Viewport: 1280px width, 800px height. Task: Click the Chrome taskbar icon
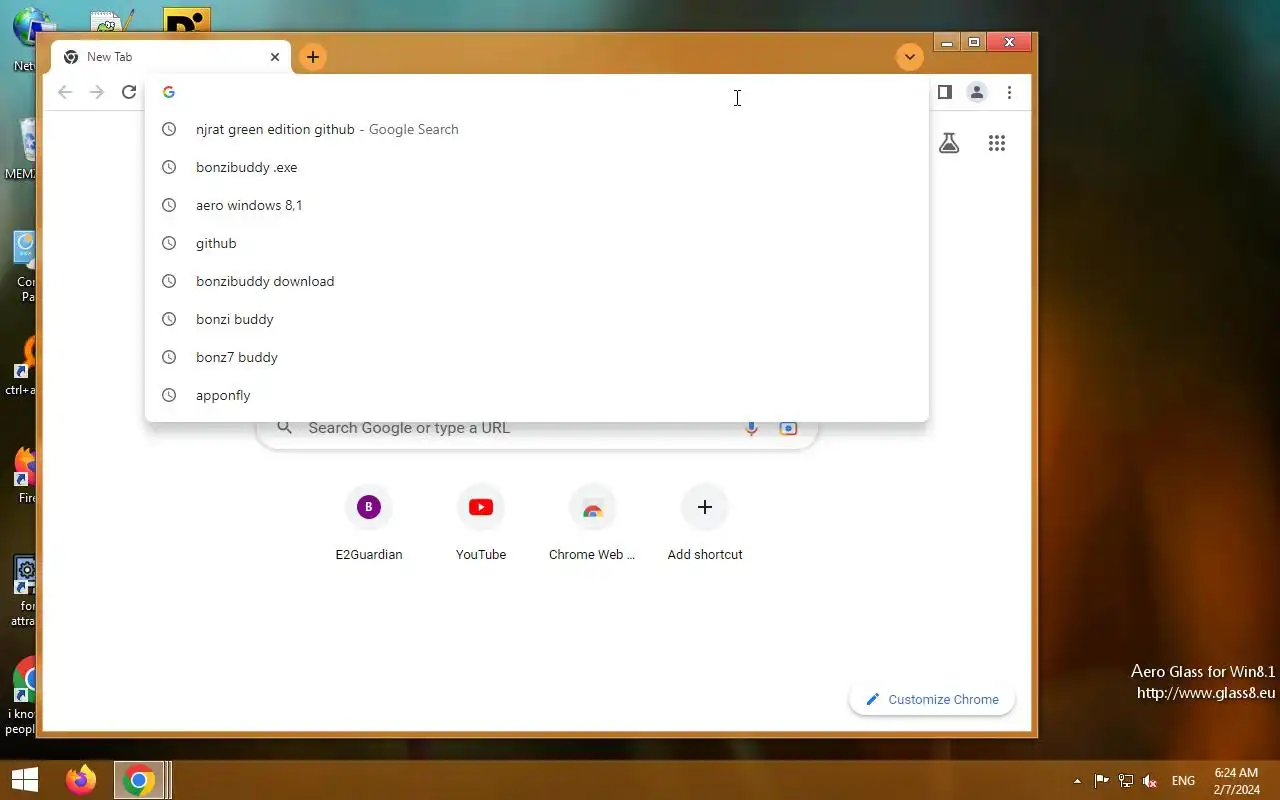pos(140,780)
